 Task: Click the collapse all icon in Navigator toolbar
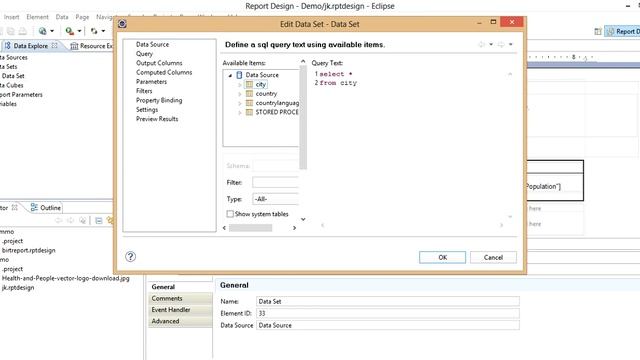coord(99,220)
